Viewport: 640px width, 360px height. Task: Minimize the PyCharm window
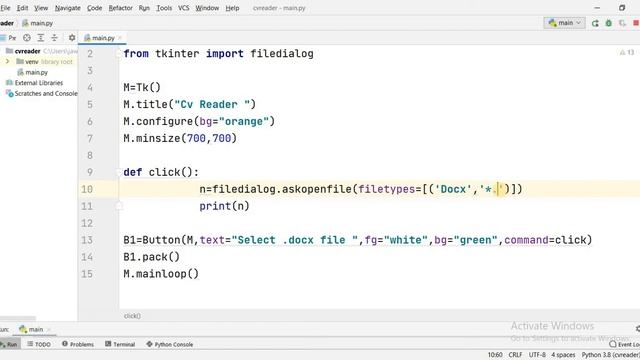click(597, 8)
